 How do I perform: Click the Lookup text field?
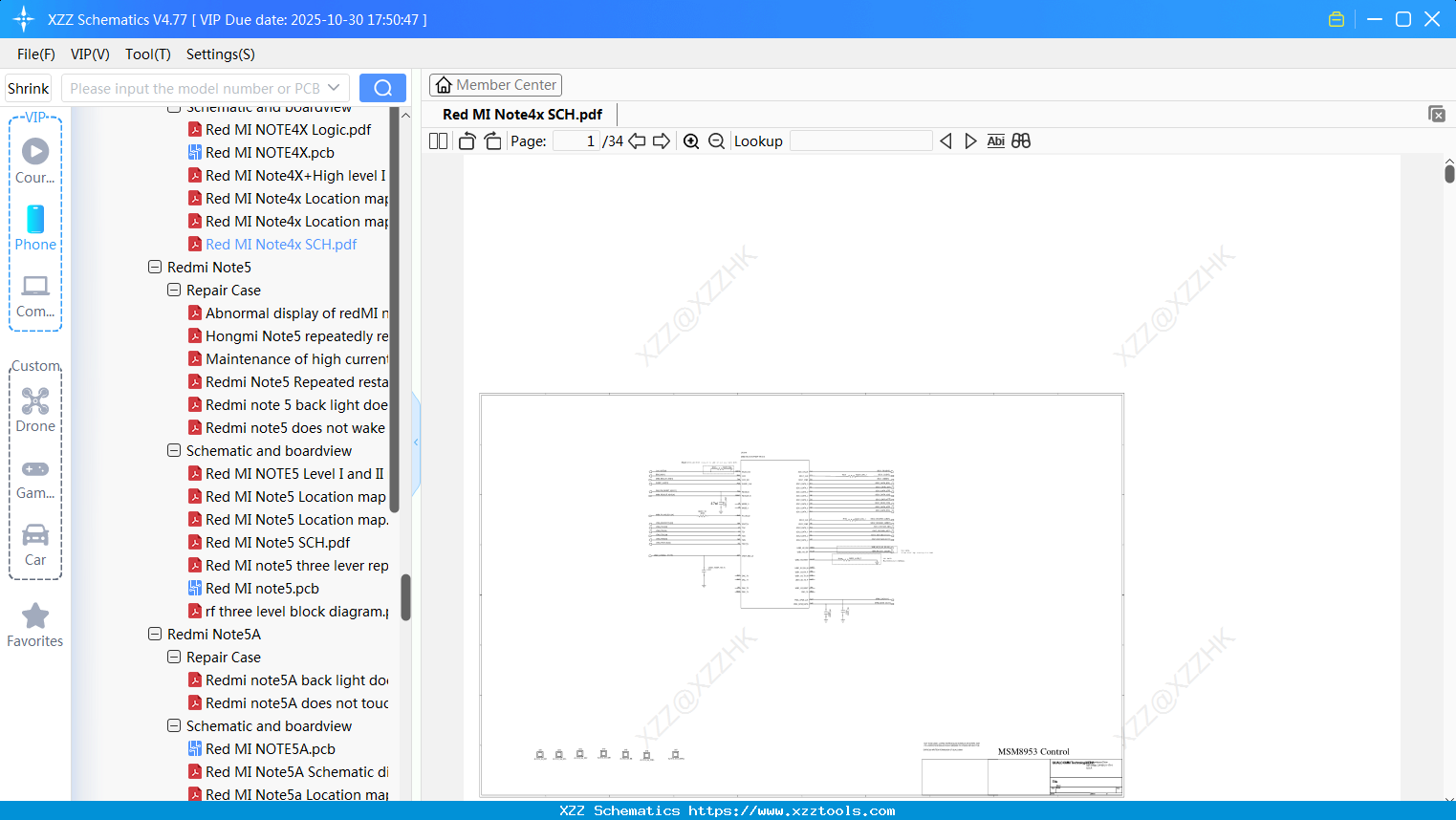click(861, 141)
